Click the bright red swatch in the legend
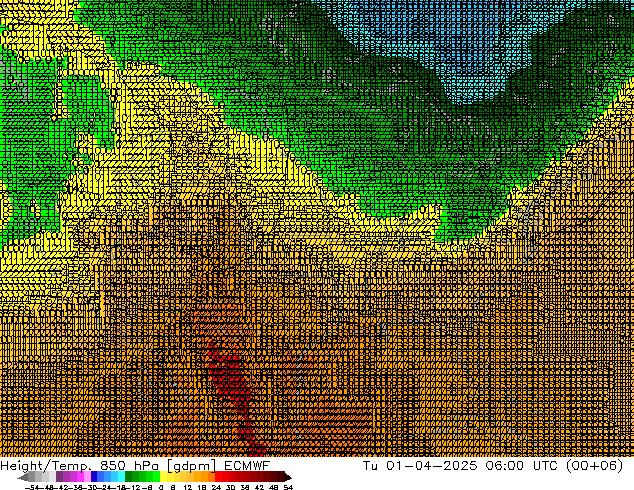Image resolution: width=634 pixels, height=490 pixels. click(x=218, y=477)
